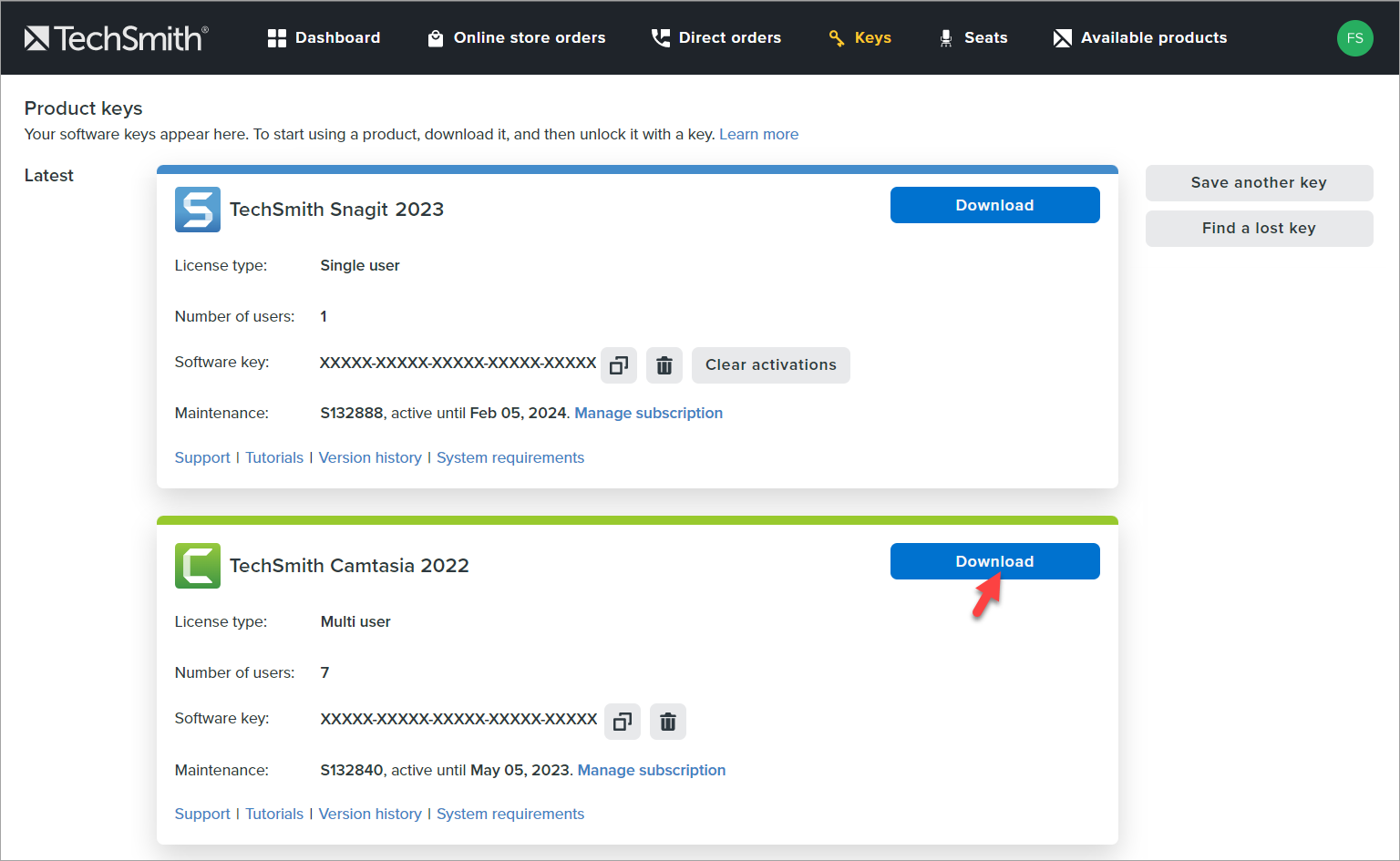
Task: Open the FS account avatar menu
Action: click(1355, 37)
